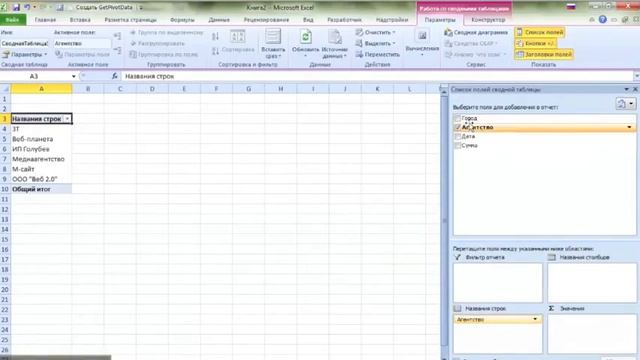Open the Агентство field dropdown in field list

tap(629, 127)
